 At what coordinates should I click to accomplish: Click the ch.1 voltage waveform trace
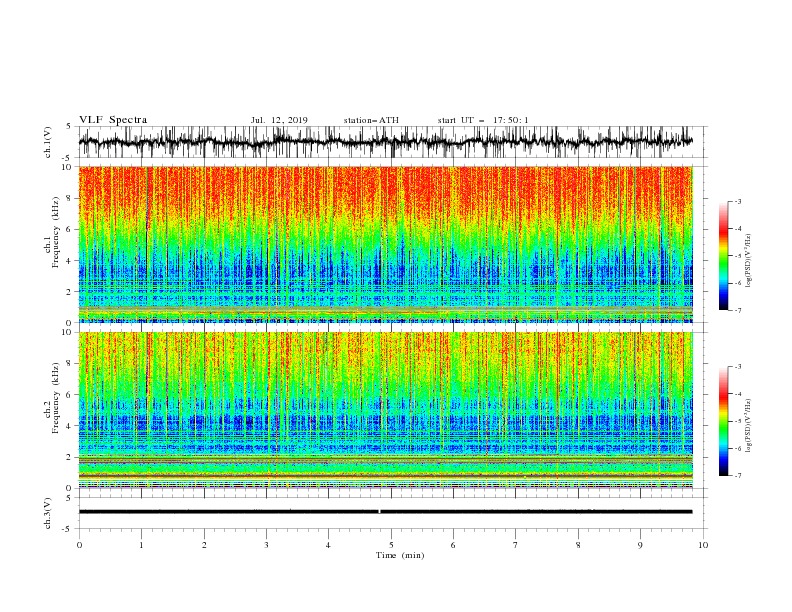(x=385, y=142)
